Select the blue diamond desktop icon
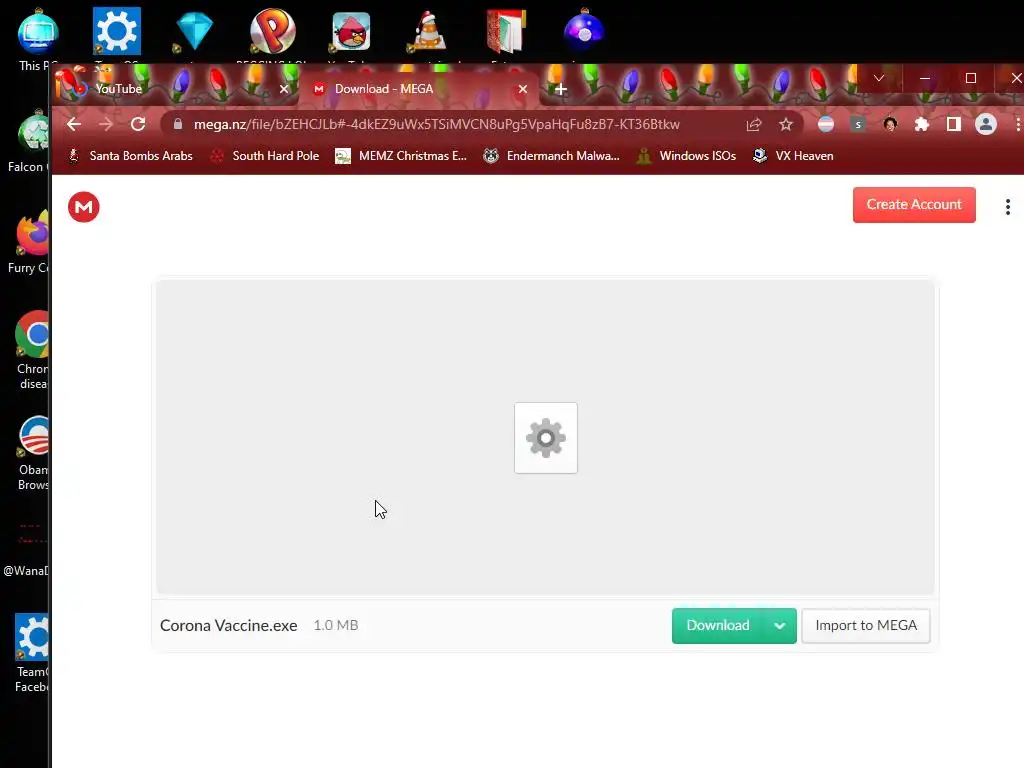The image size is (1024, 768). 194,31
